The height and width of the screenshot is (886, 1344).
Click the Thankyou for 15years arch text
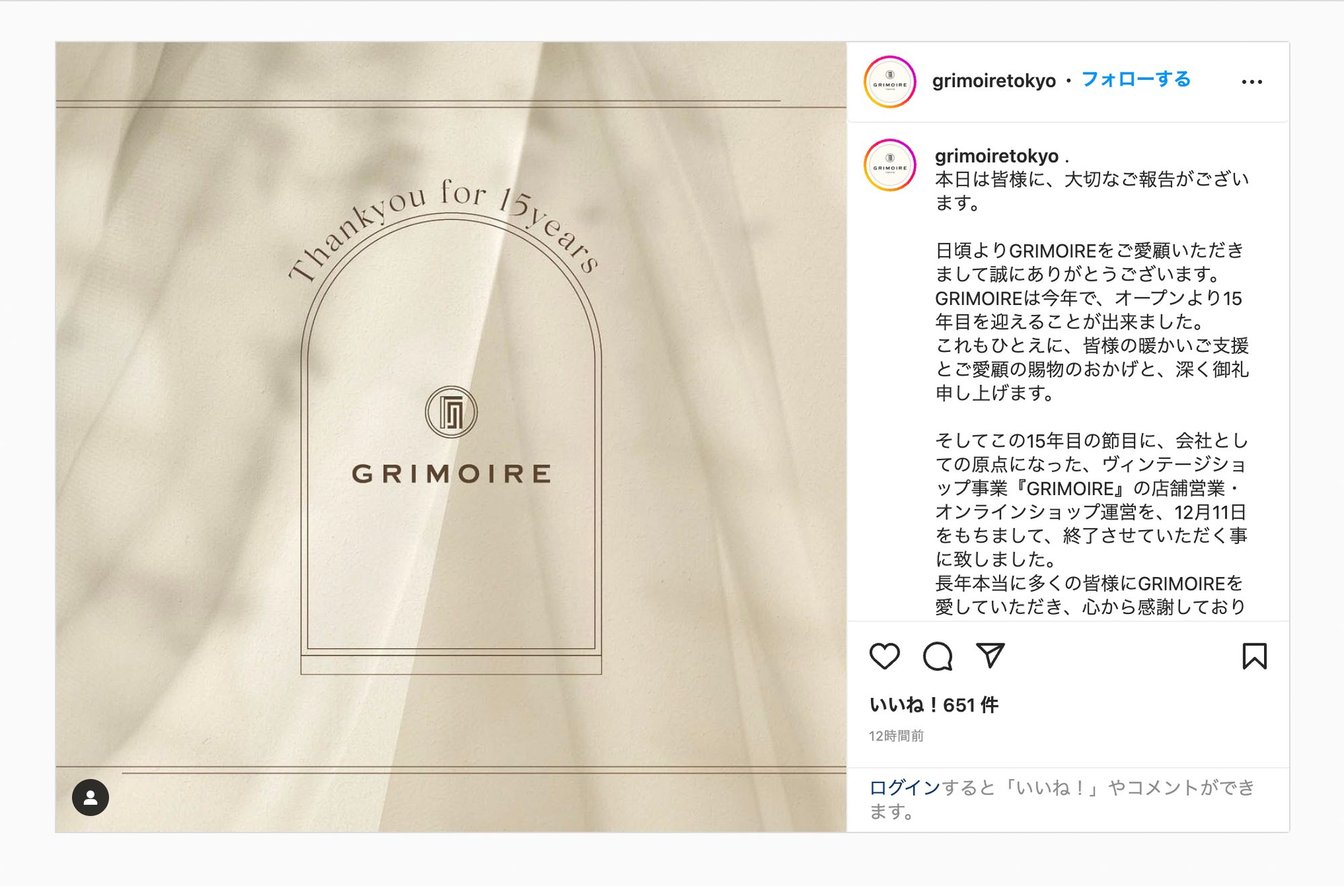click(445, 230)
